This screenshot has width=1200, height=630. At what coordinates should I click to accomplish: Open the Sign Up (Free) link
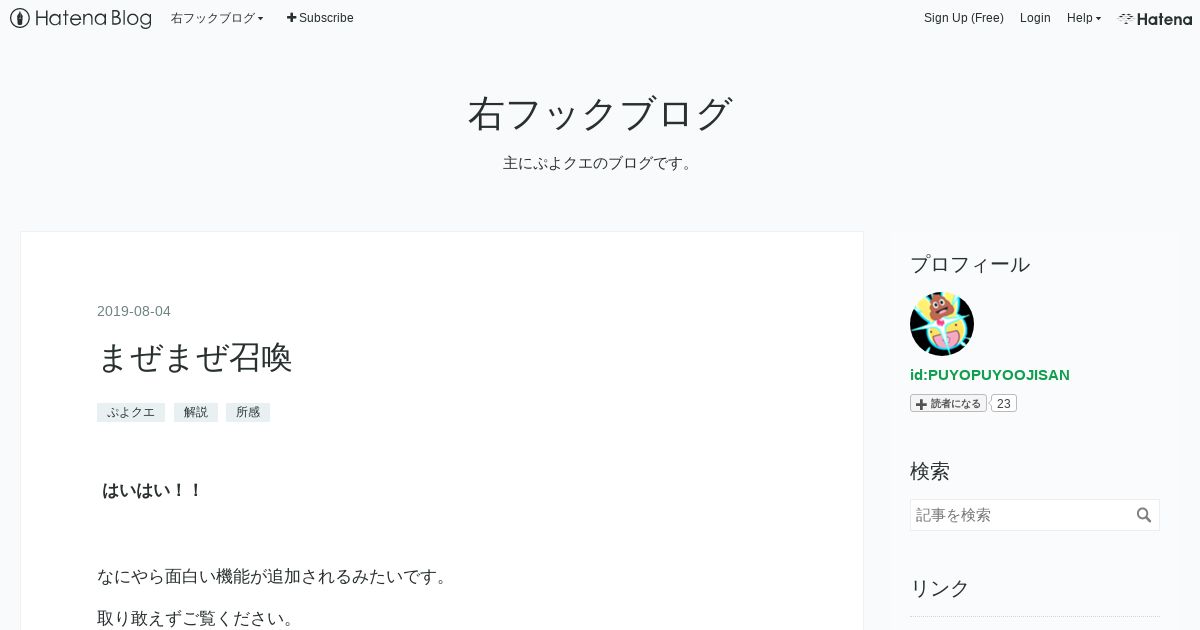(963, 18)
